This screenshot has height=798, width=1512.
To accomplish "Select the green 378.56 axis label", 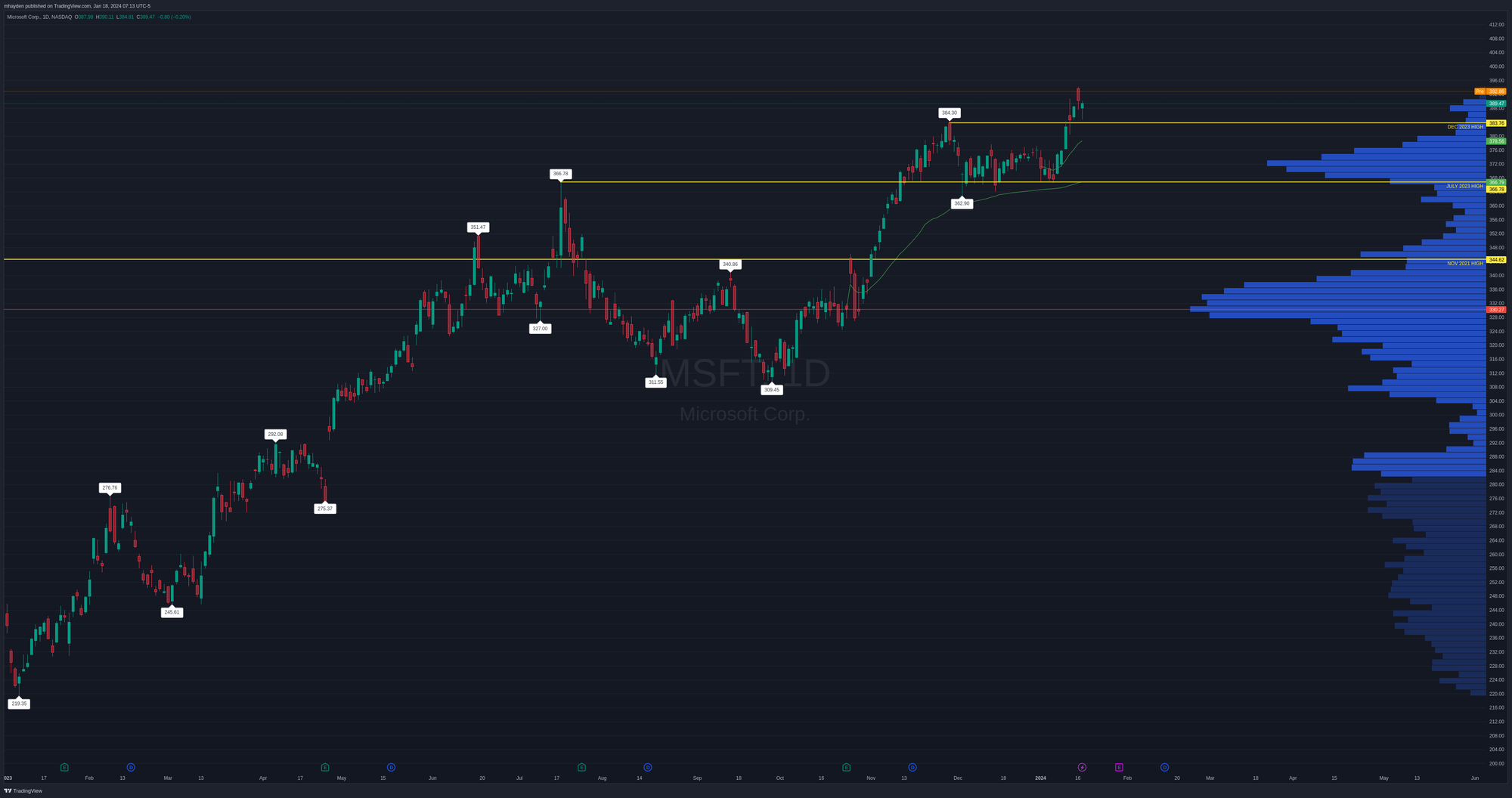I will click(x=1497, y=141).
